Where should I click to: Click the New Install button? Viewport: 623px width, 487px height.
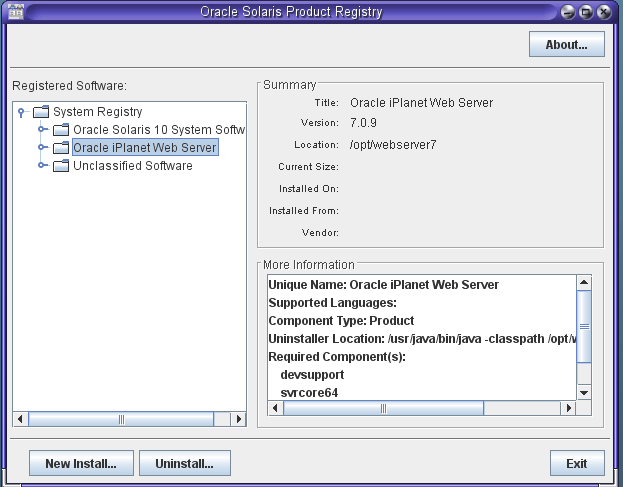click(81, 463)
